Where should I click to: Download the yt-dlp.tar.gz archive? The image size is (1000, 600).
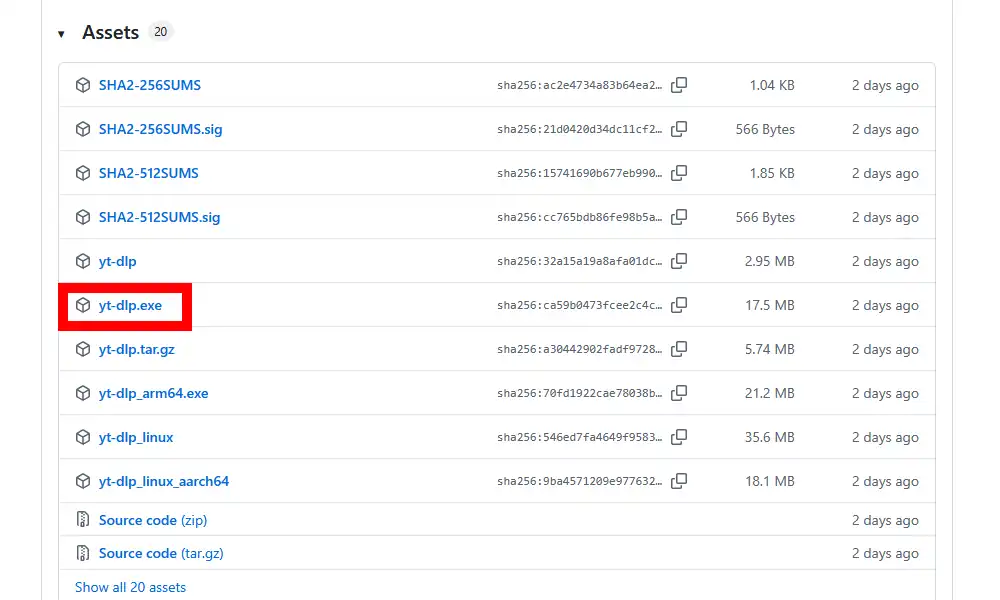[136, 349]
